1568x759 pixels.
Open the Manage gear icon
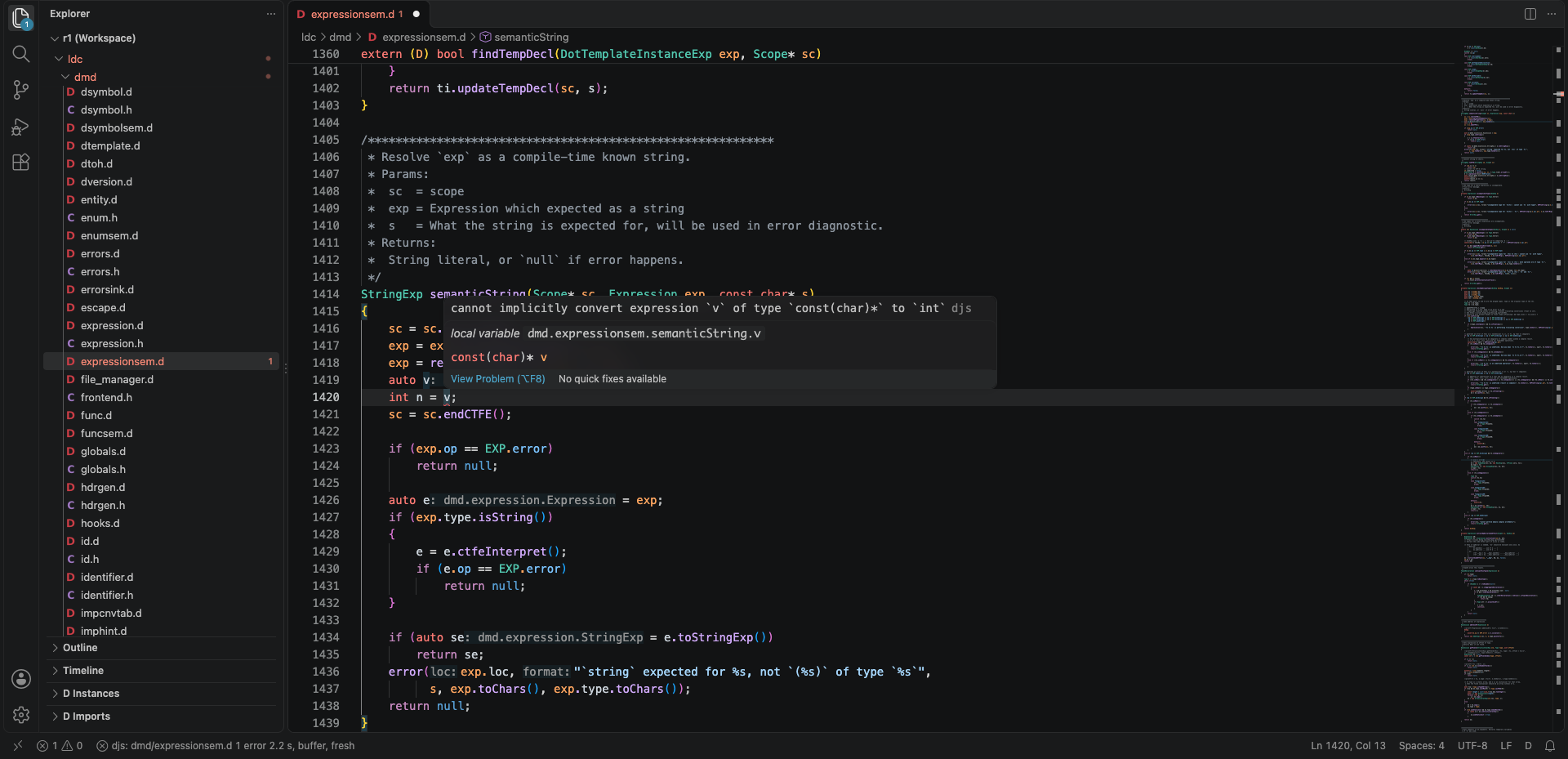pos(21,715)
